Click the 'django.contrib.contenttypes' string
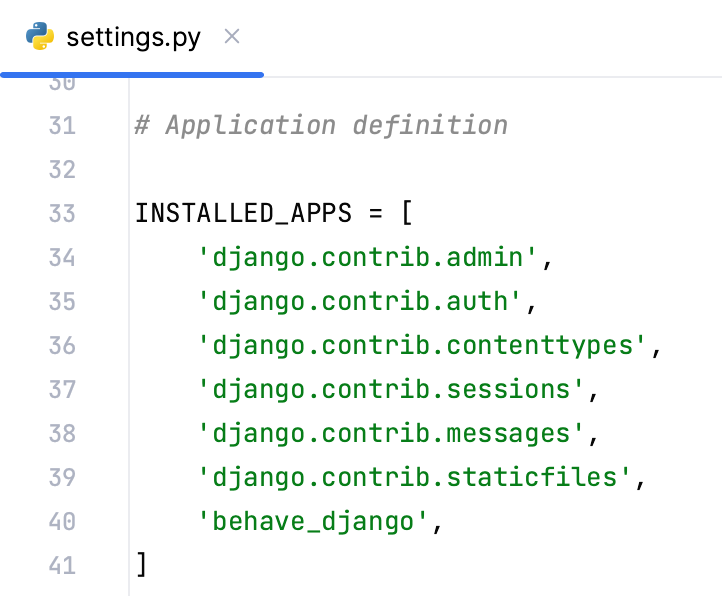The width and height of the screenshot is (722, 596). click(x=422, y=345)
